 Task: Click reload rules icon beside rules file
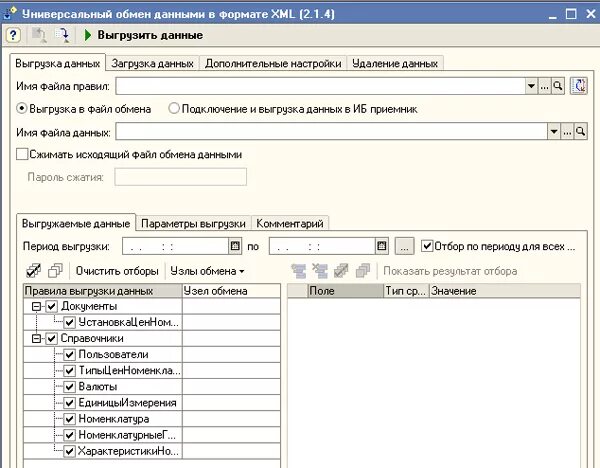coord(579,86)
